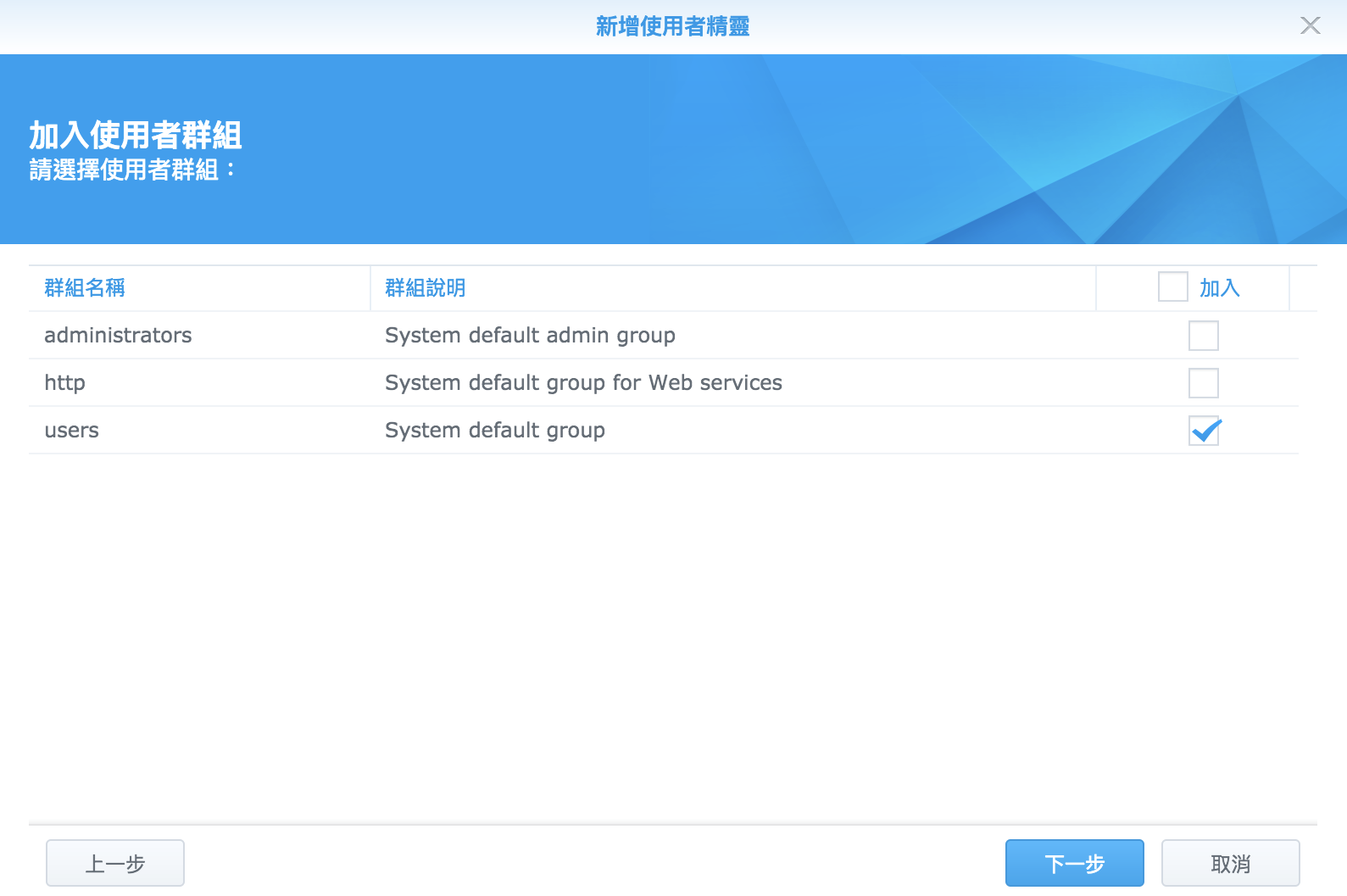Image resolution: width=1347 pixels, height=896 pixels.
Task: Close the 新增使用者精靈 wizard window
Action: [1310, 26]
